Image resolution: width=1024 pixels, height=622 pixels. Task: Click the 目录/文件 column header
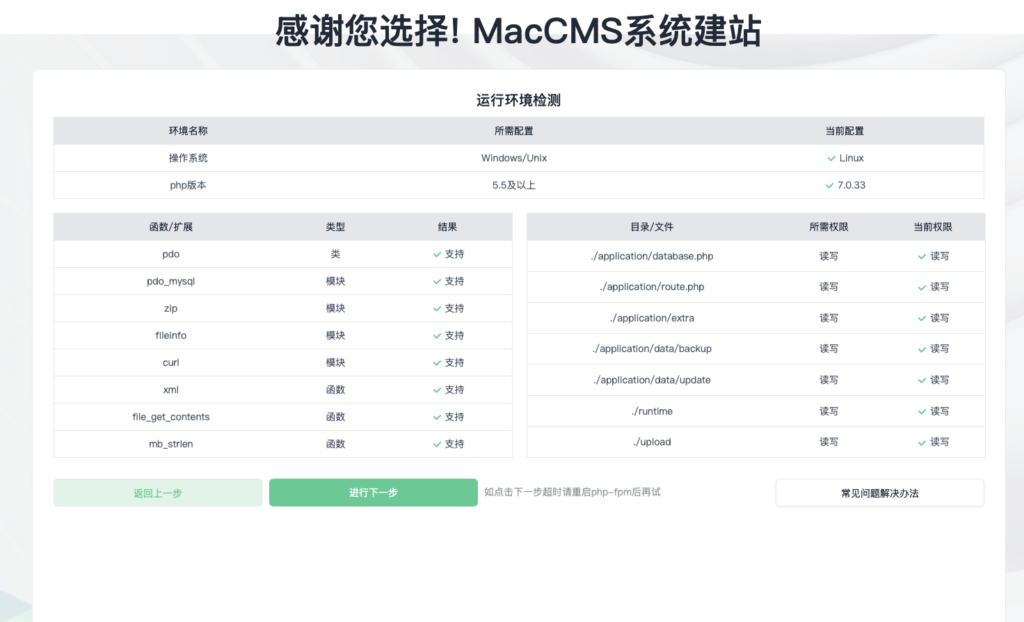(x=651, y=227)
